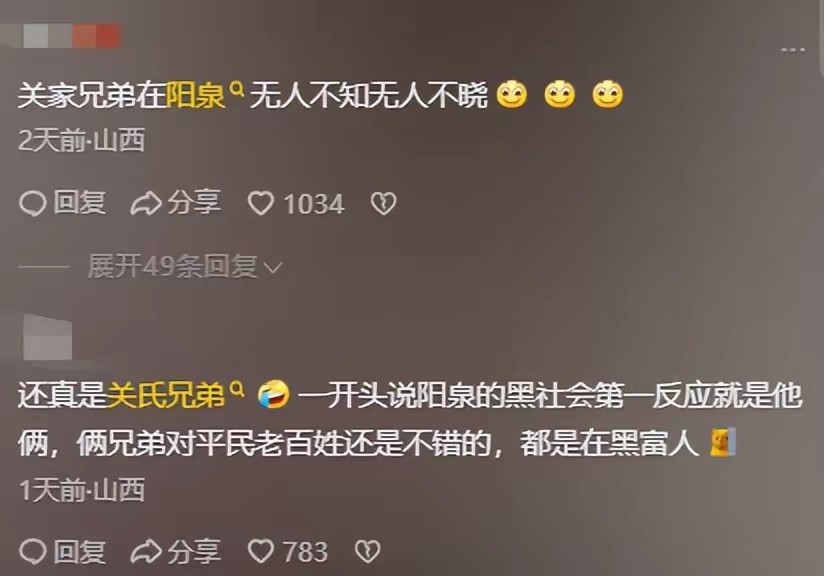Viewport: 824px width, 576px height.
Task: Dislike second comment via broken heart icon
Action: pos(367,552)
